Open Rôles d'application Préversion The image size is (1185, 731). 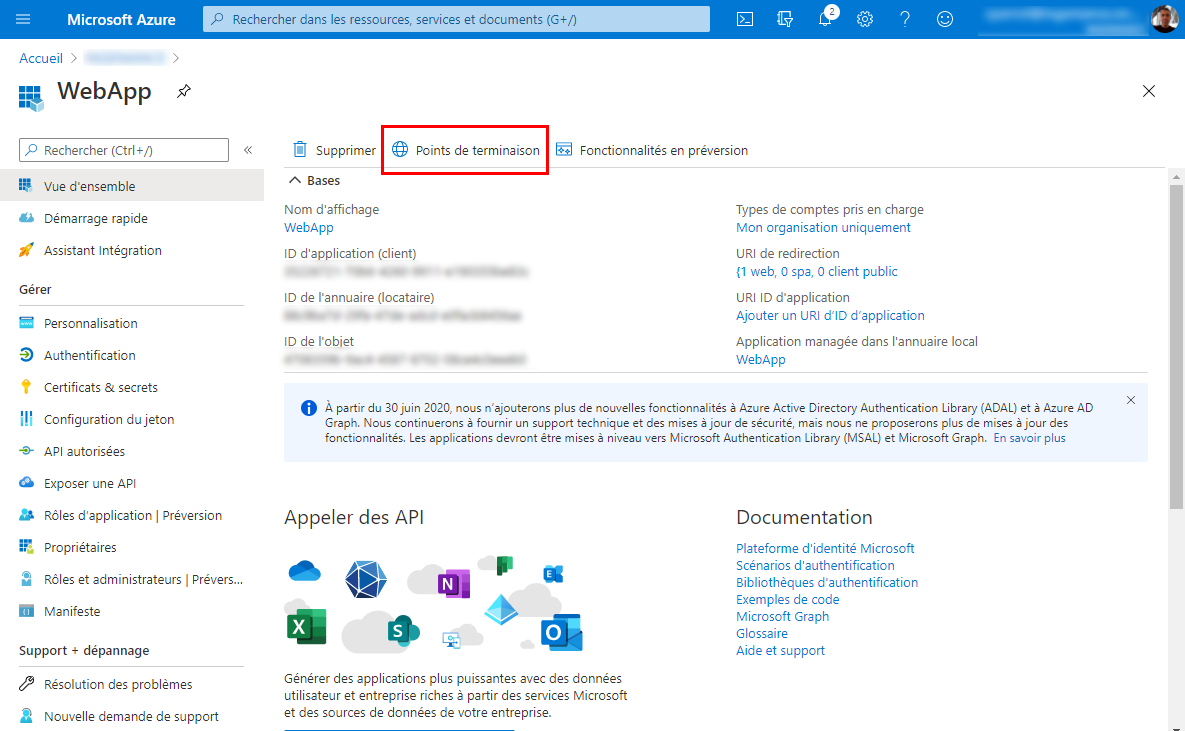click(x=131, y=516)
